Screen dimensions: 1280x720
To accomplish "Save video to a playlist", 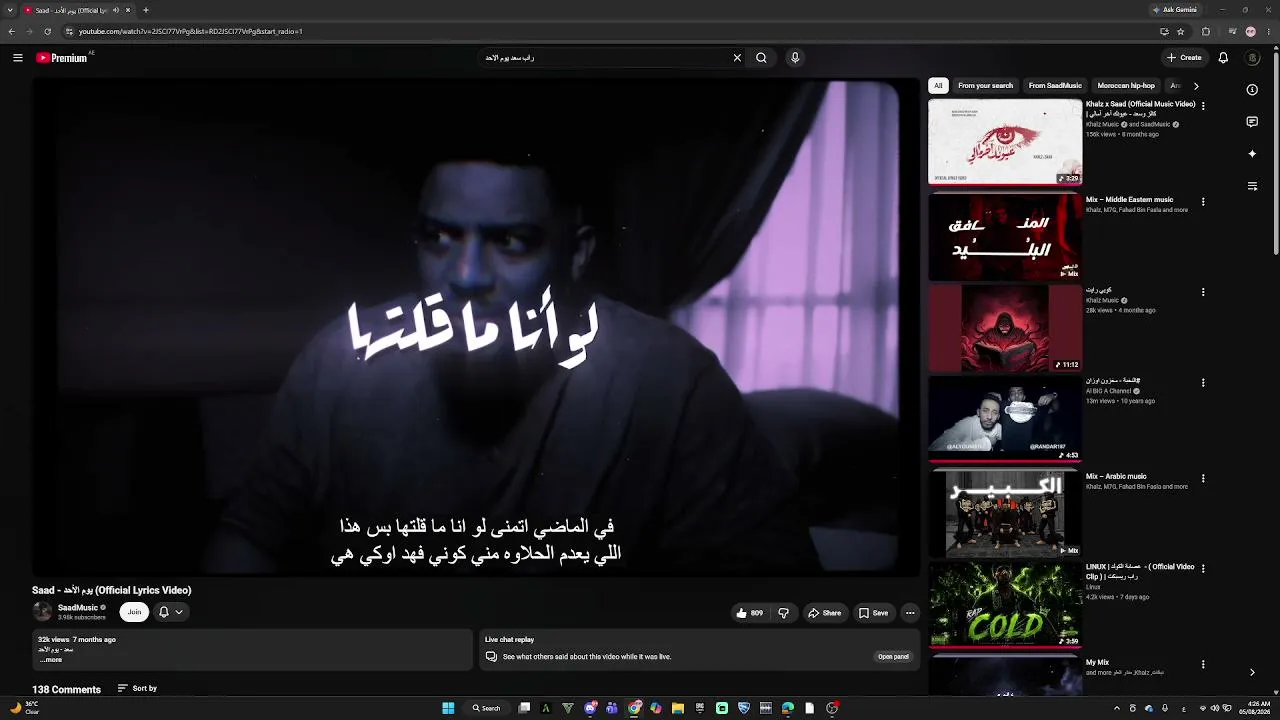I will pyautogui.click(x=873, y=613).
